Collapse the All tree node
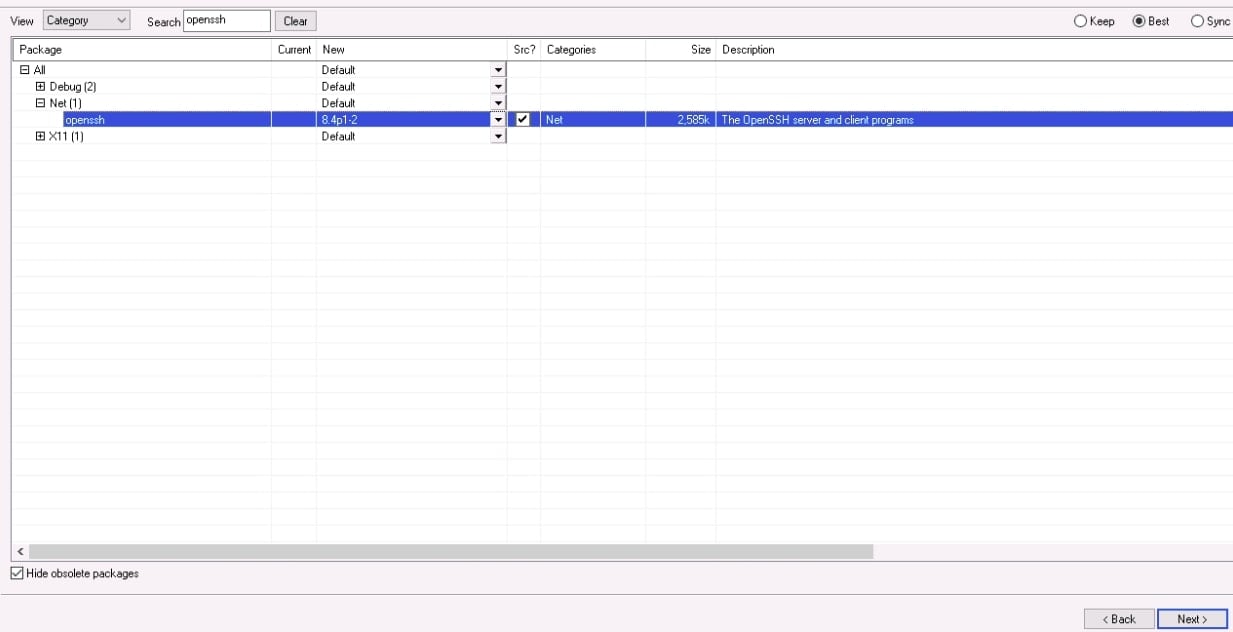The width and height of the screenshot is (1233, 632). 25,70
